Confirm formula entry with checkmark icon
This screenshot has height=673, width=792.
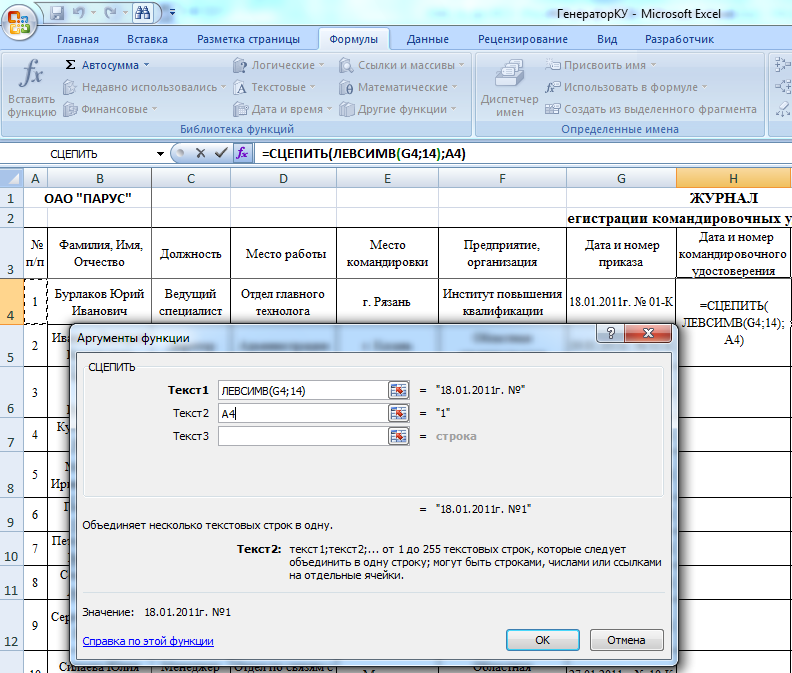(x=221, y=153)
